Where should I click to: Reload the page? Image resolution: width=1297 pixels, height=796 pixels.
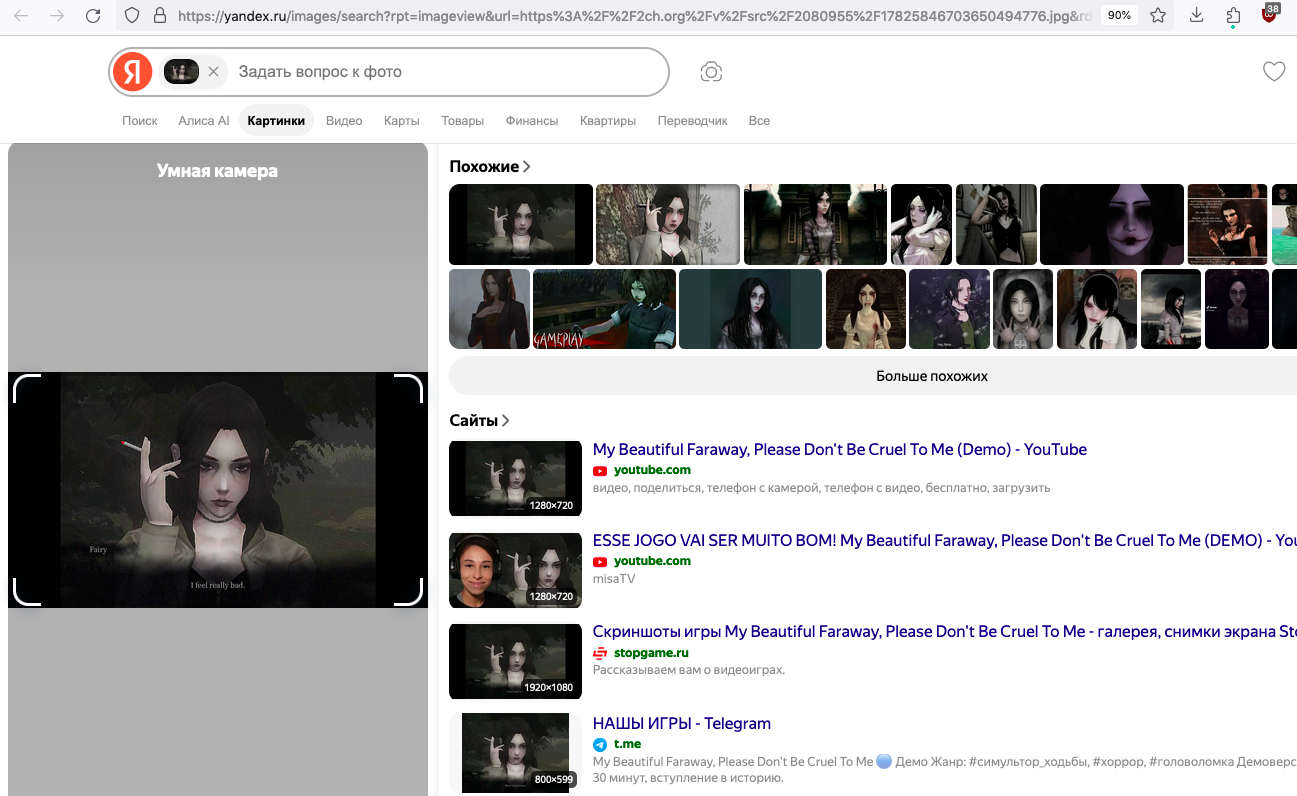point(93,16)
